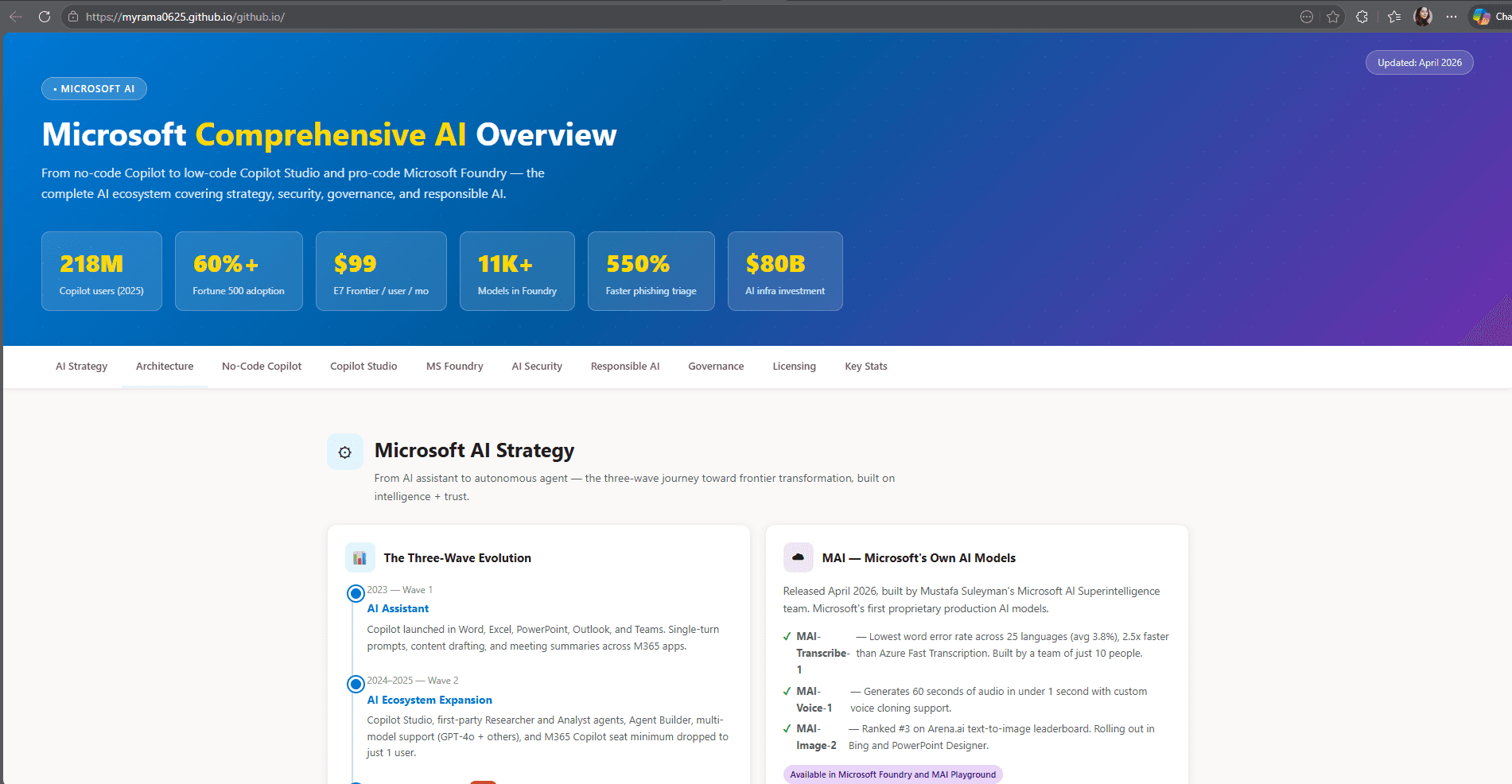Click 'The Three-Wave Evolution' card title

tap(457, 558)
